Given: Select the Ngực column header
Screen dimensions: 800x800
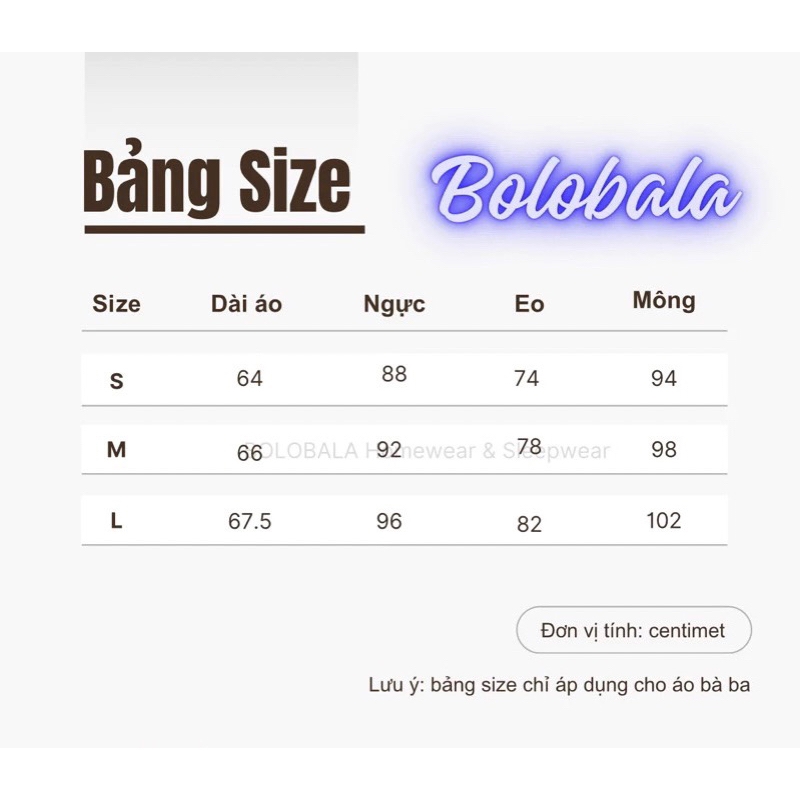Looking at the screenshot, I should [394, 305].
